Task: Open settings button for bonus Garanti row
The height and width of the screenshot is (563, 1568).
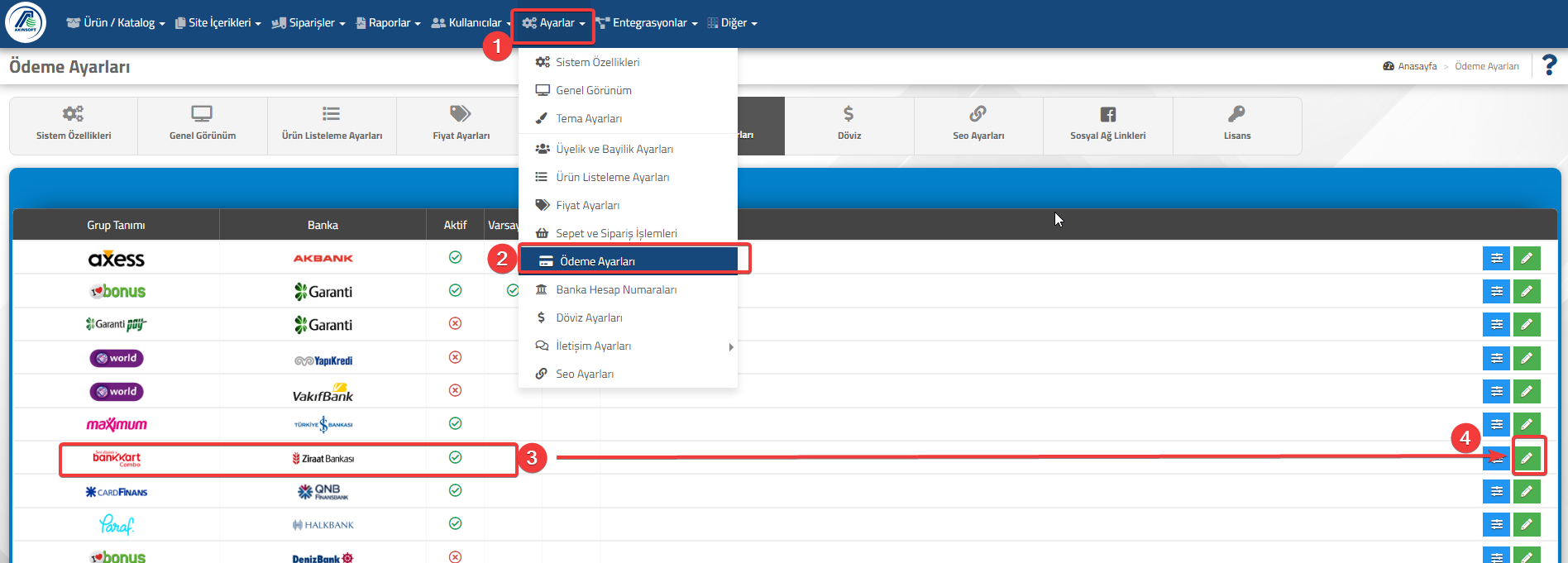Action: 1496,292
